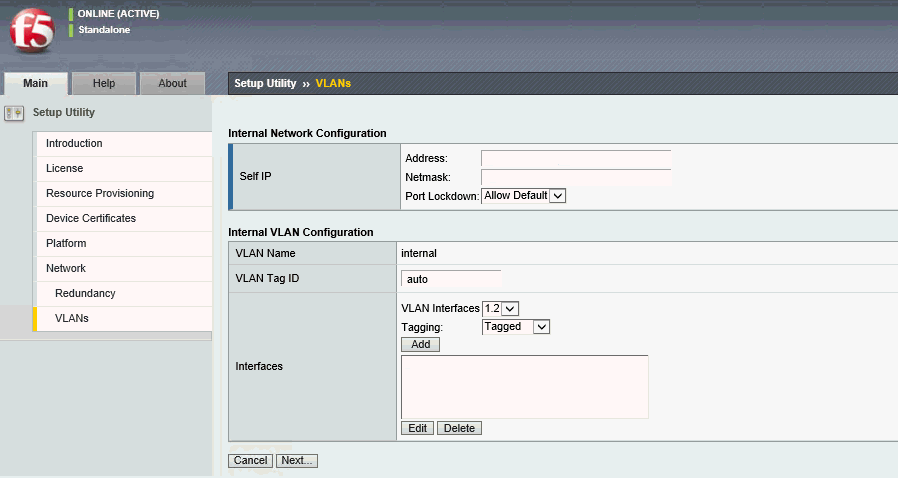Expand the Tagging dropdown
Screen dimensions: 898x478
(516, 326)
